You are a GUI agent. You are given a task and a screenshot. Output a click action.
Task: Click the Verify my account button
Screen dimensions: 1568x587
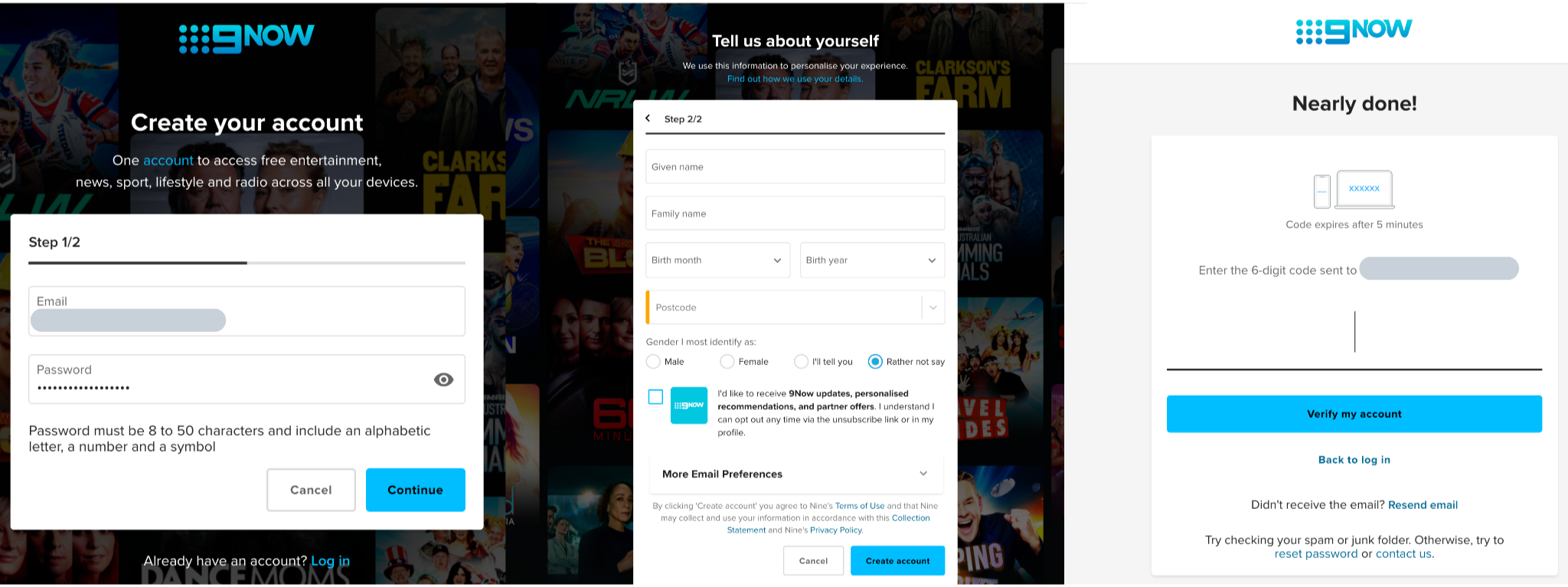(1354, 414)
